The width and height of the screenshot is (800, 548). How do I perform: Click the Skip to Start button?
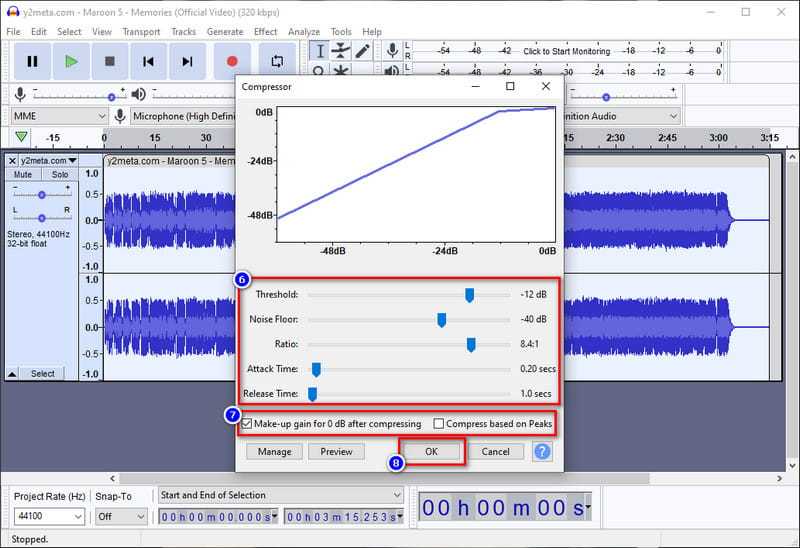148,61
